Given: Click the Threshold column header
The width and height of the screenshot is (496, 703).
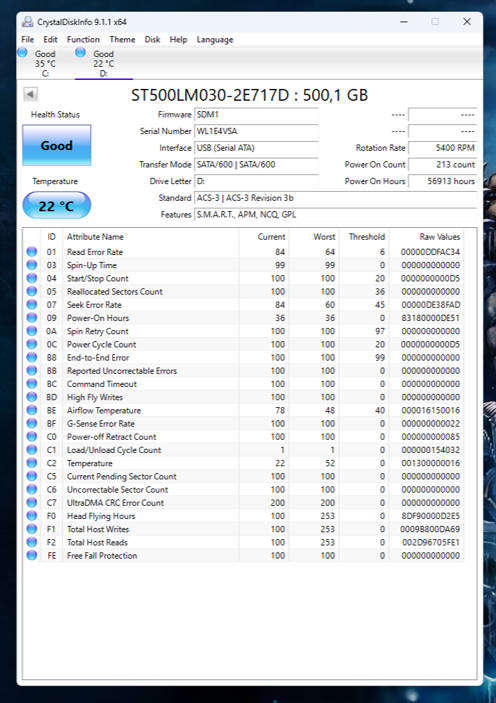Looking at the screenshot, I should 367,237.
